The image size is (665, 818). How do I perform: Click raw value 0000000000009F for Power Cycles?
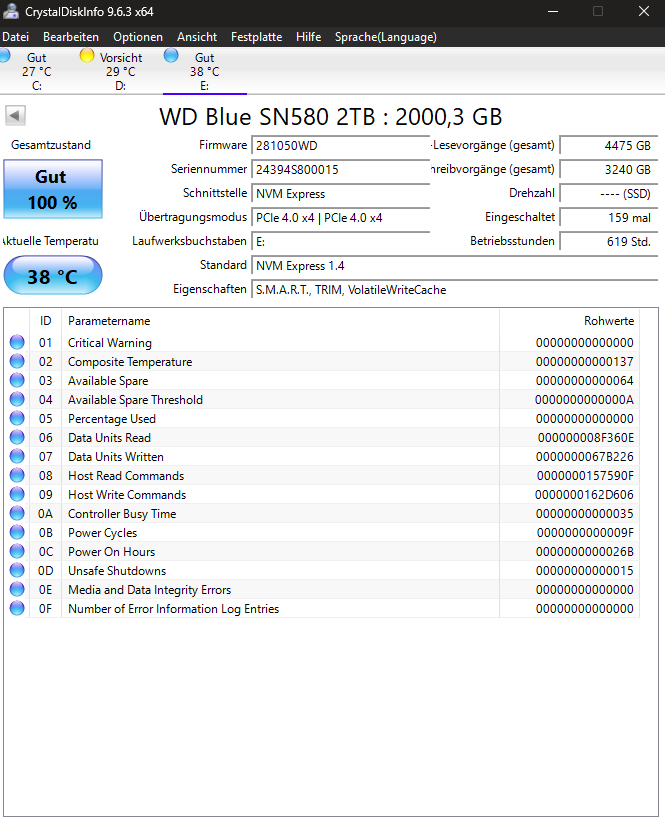pyautogui.click(x=585, y=533)
